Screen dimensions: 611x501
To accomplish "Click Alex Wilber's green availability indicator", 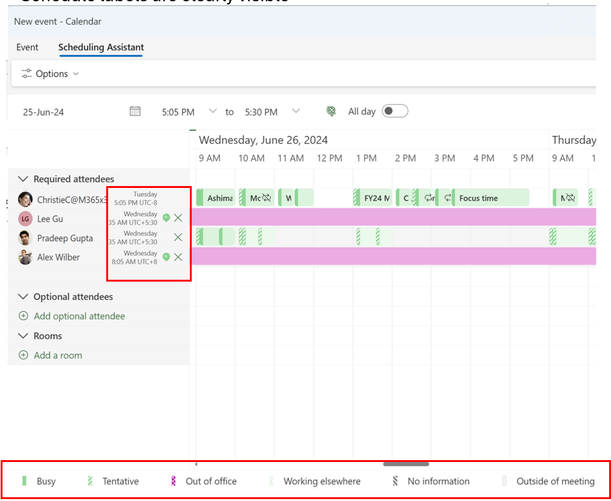I will [166, 257].
